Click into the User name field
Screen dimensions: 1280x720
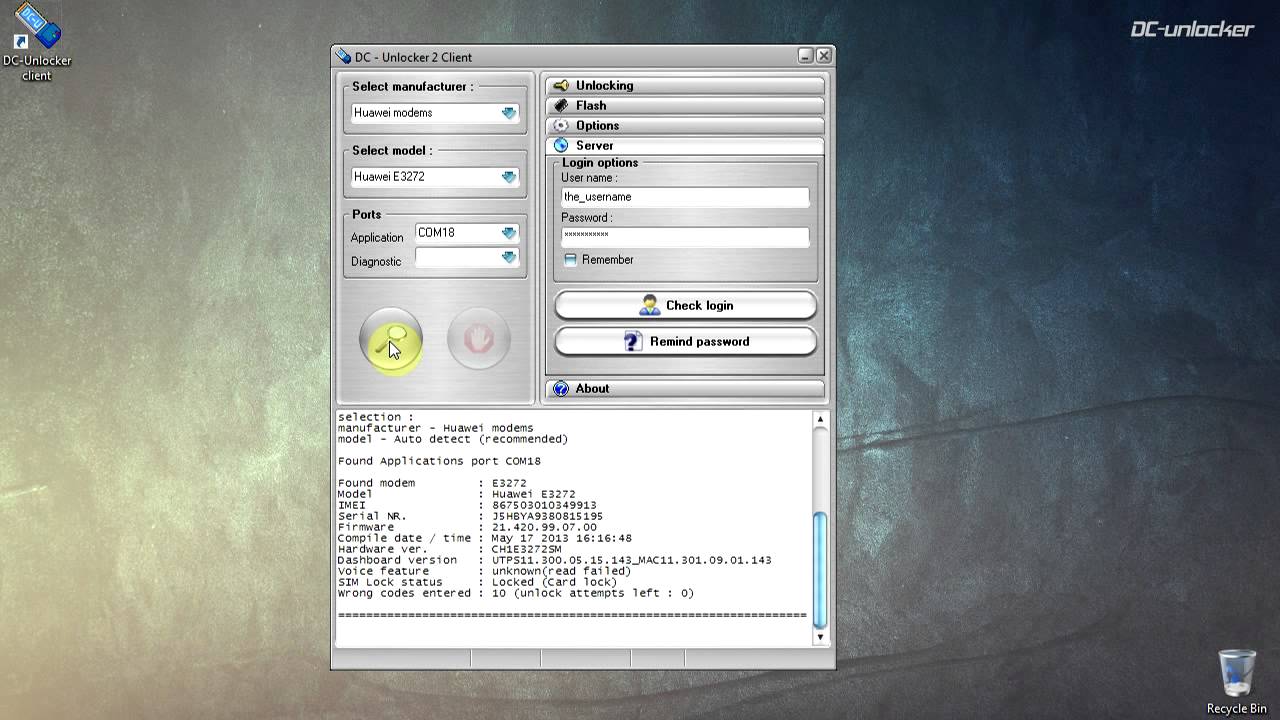(684, 197)
